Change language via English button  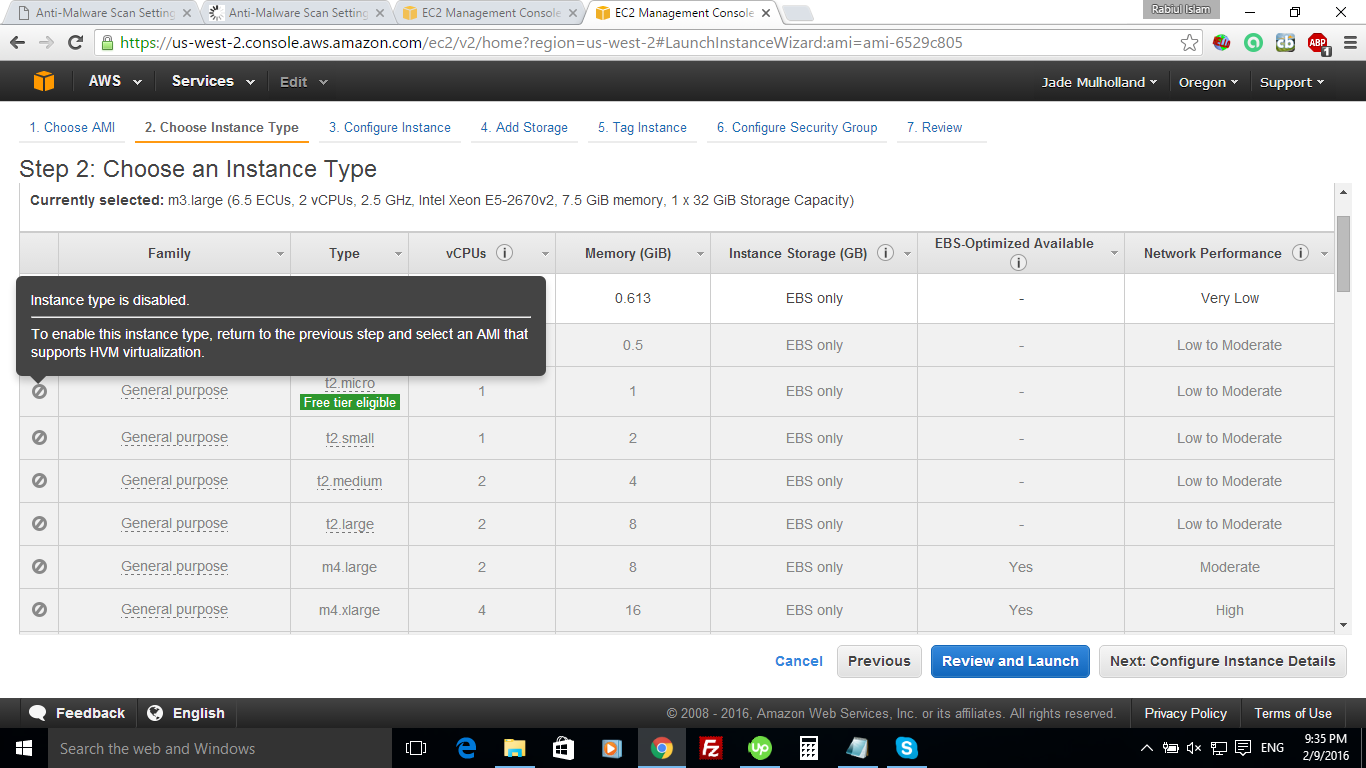coord(186,713)
